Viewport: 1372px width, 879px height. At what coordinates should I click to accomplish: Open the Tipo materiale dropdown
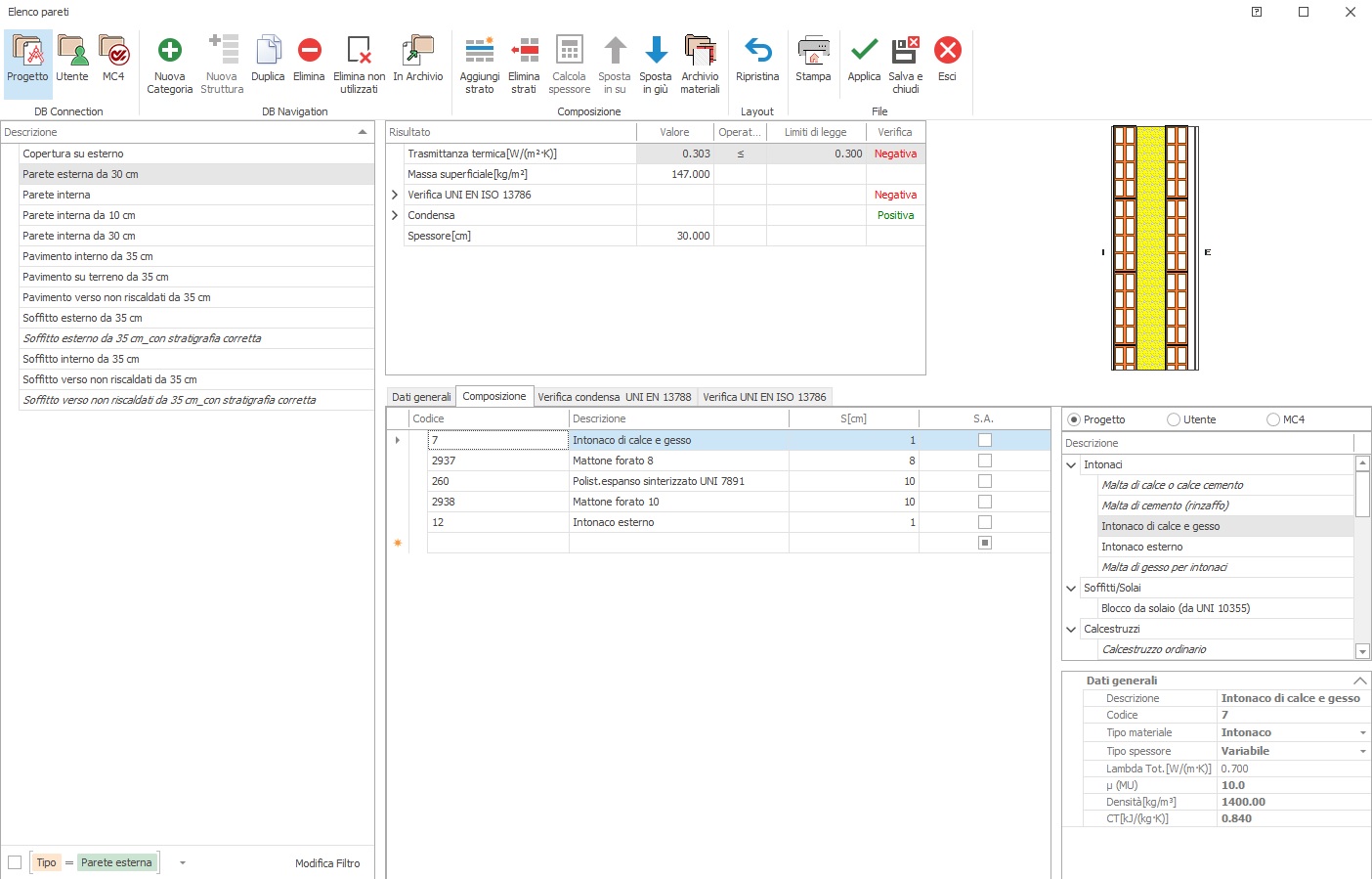1362,733
